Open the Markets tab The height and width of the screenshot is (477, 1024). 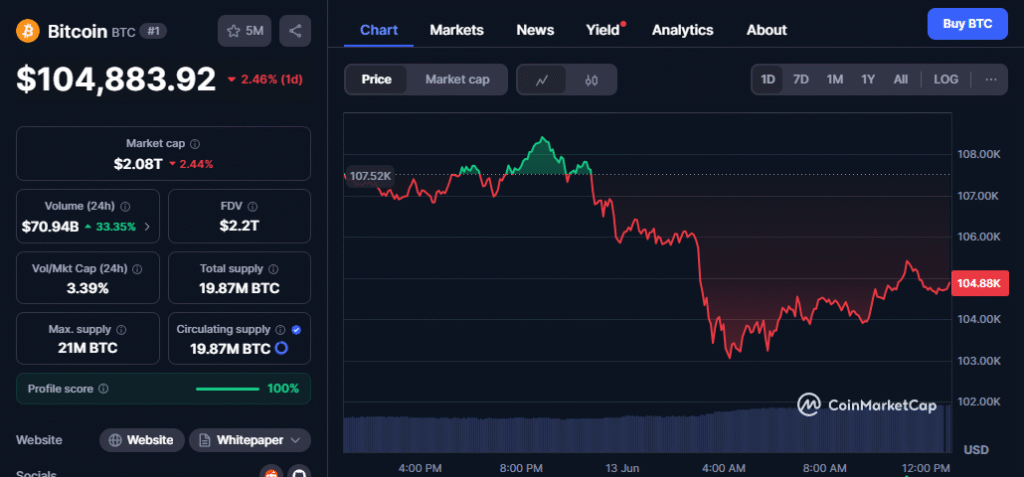(456, 30)
